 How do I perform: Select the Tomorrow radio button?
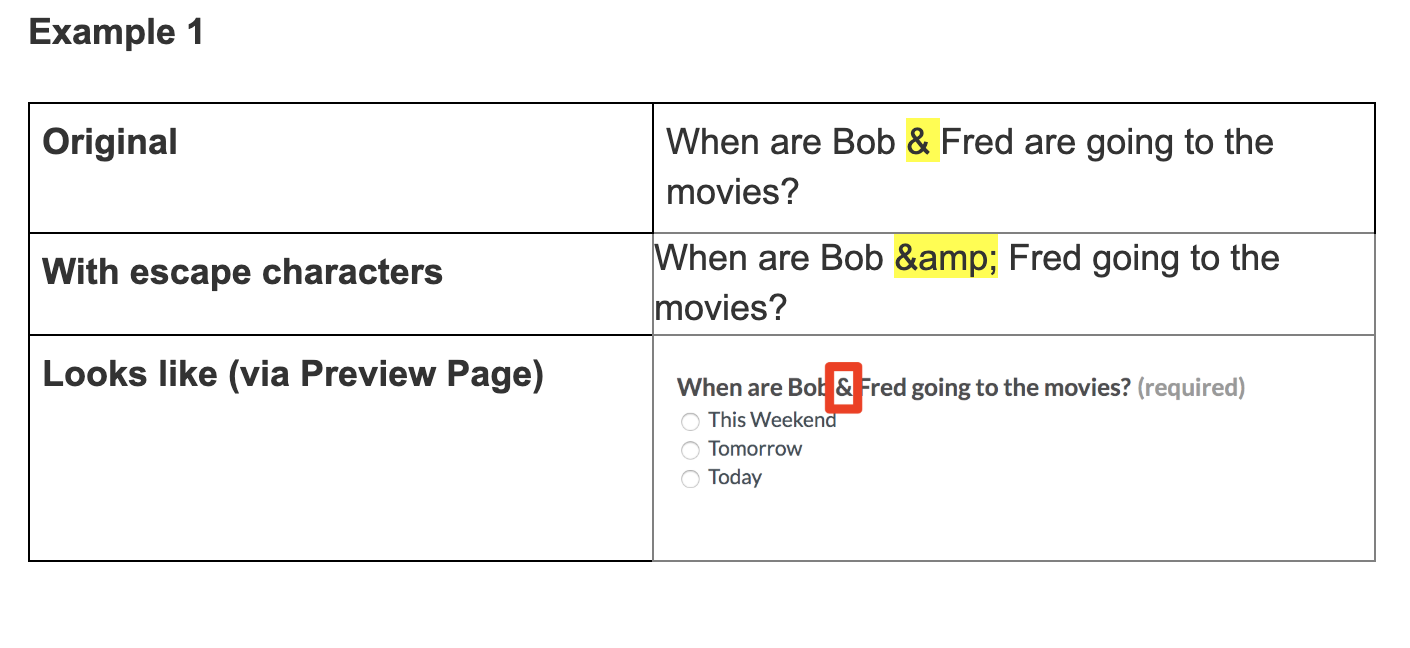pos(690,450)
